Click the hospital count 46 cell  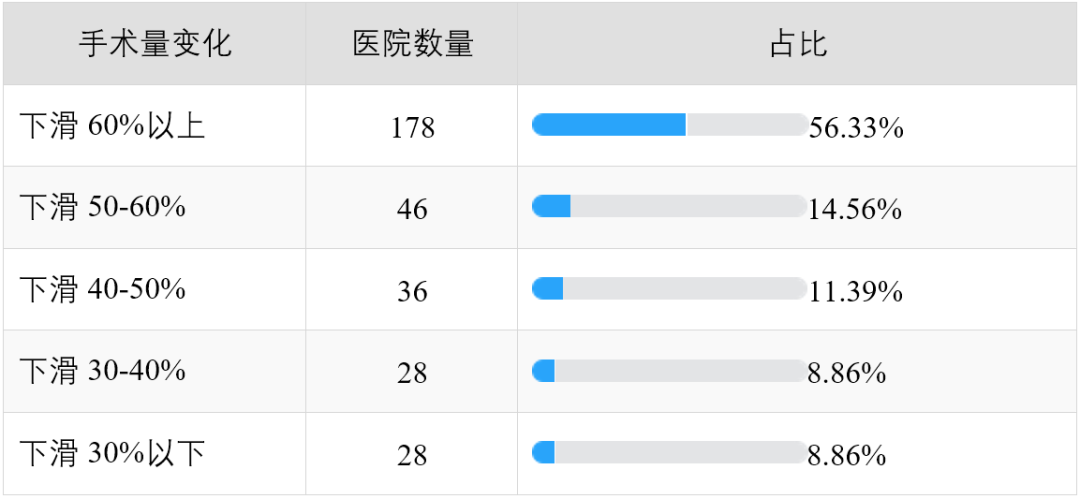pos(413,209)
